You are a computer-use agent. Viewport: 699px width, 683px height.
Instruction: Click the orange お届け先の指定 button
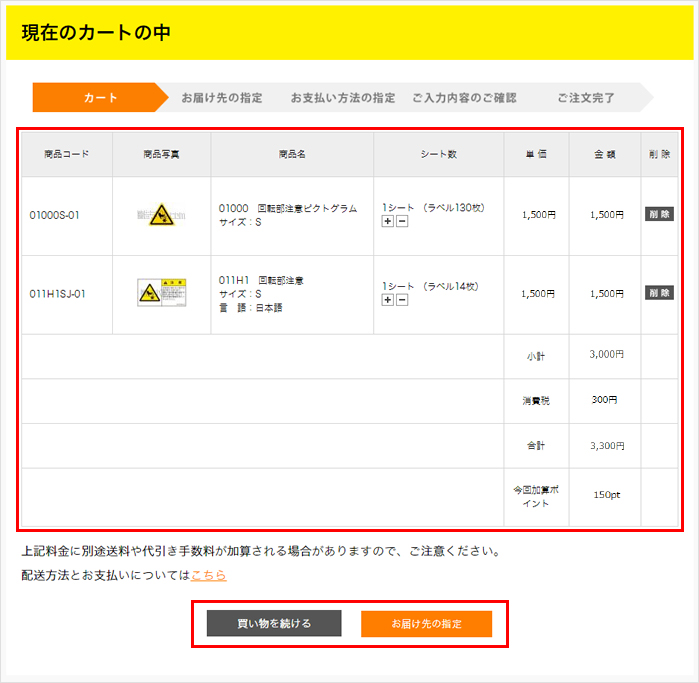click(426, 624)
